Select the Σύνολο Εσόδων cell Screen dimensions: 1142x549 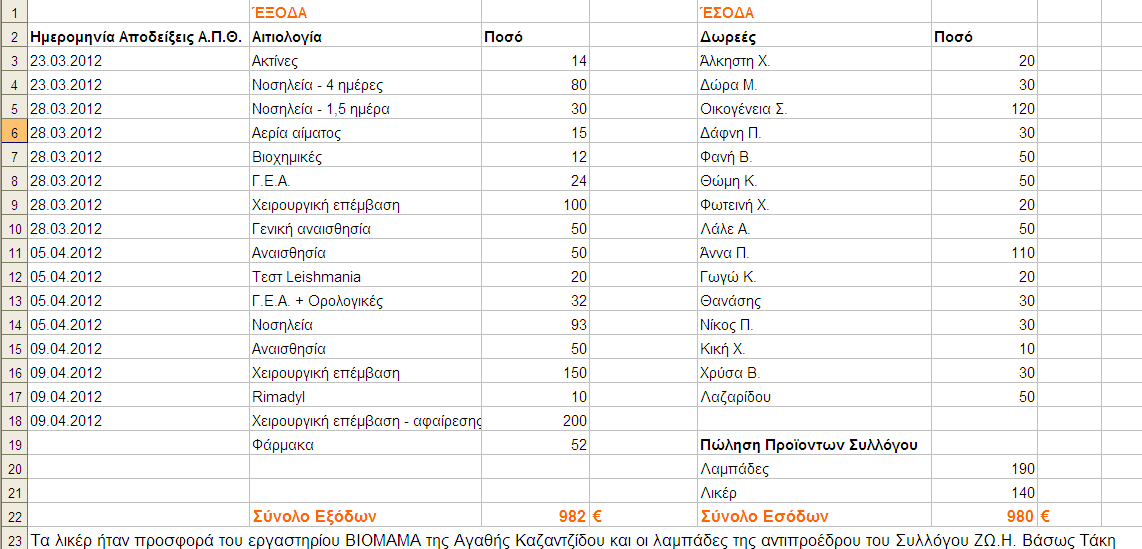click(x=814, y=517)
